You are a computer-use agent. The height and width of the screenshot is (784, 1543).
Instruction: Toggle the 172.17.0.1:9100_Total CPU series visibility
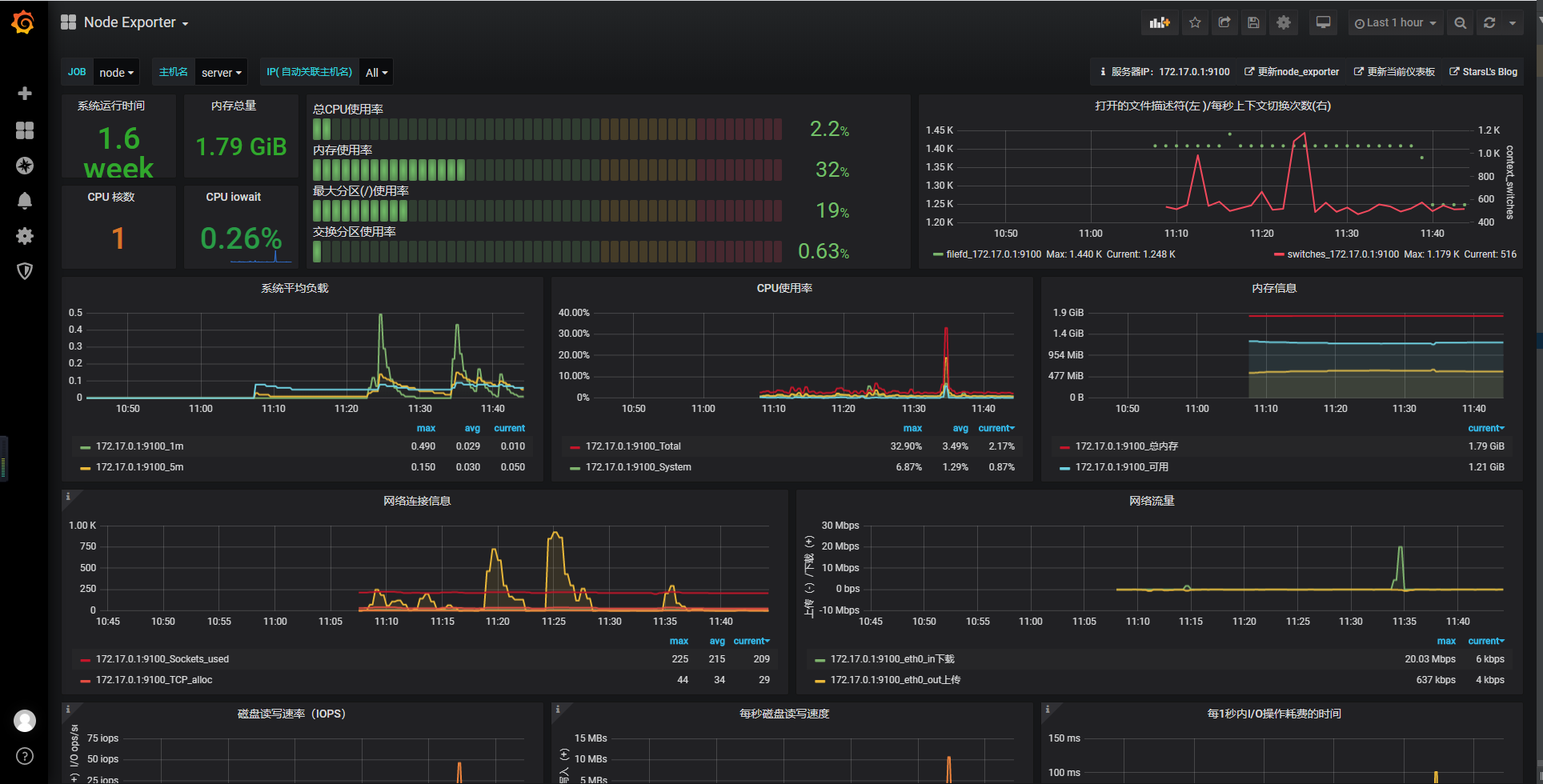click(x=632, y=446)
